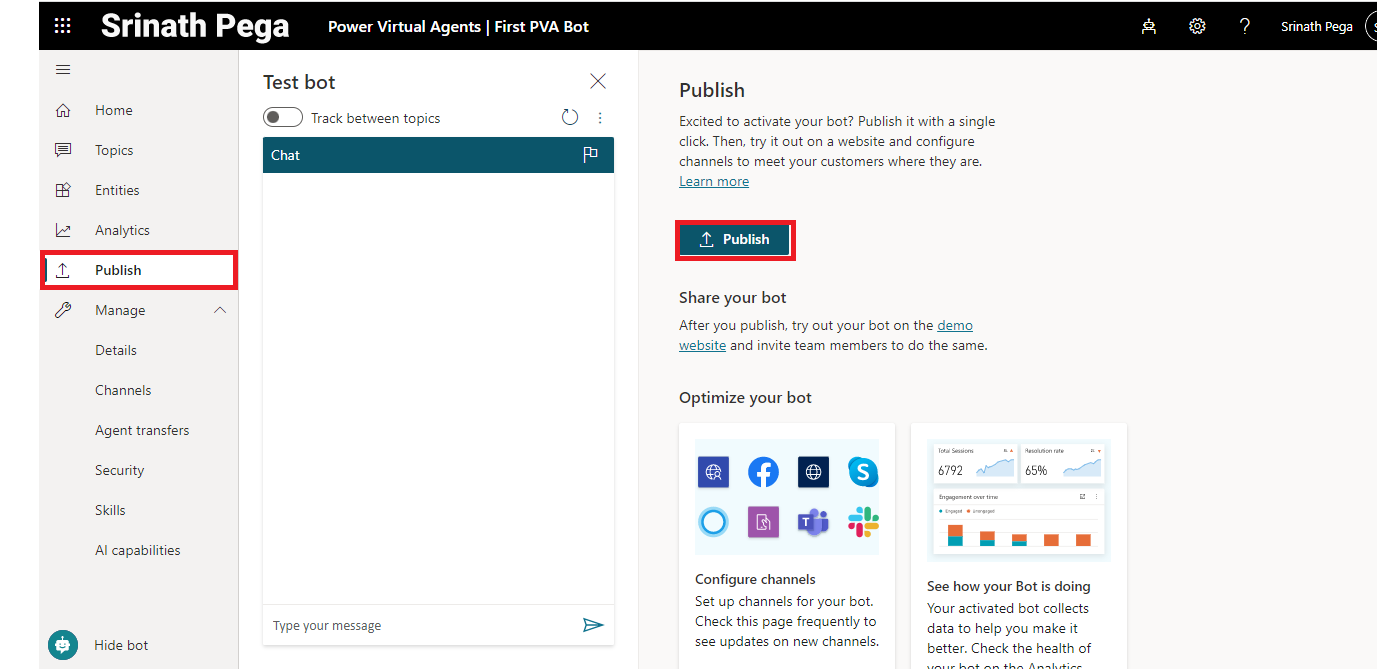Collapse the hamburger navigation menu
The width and height of the screenshot is (1377, 671).
click(63, 70)
